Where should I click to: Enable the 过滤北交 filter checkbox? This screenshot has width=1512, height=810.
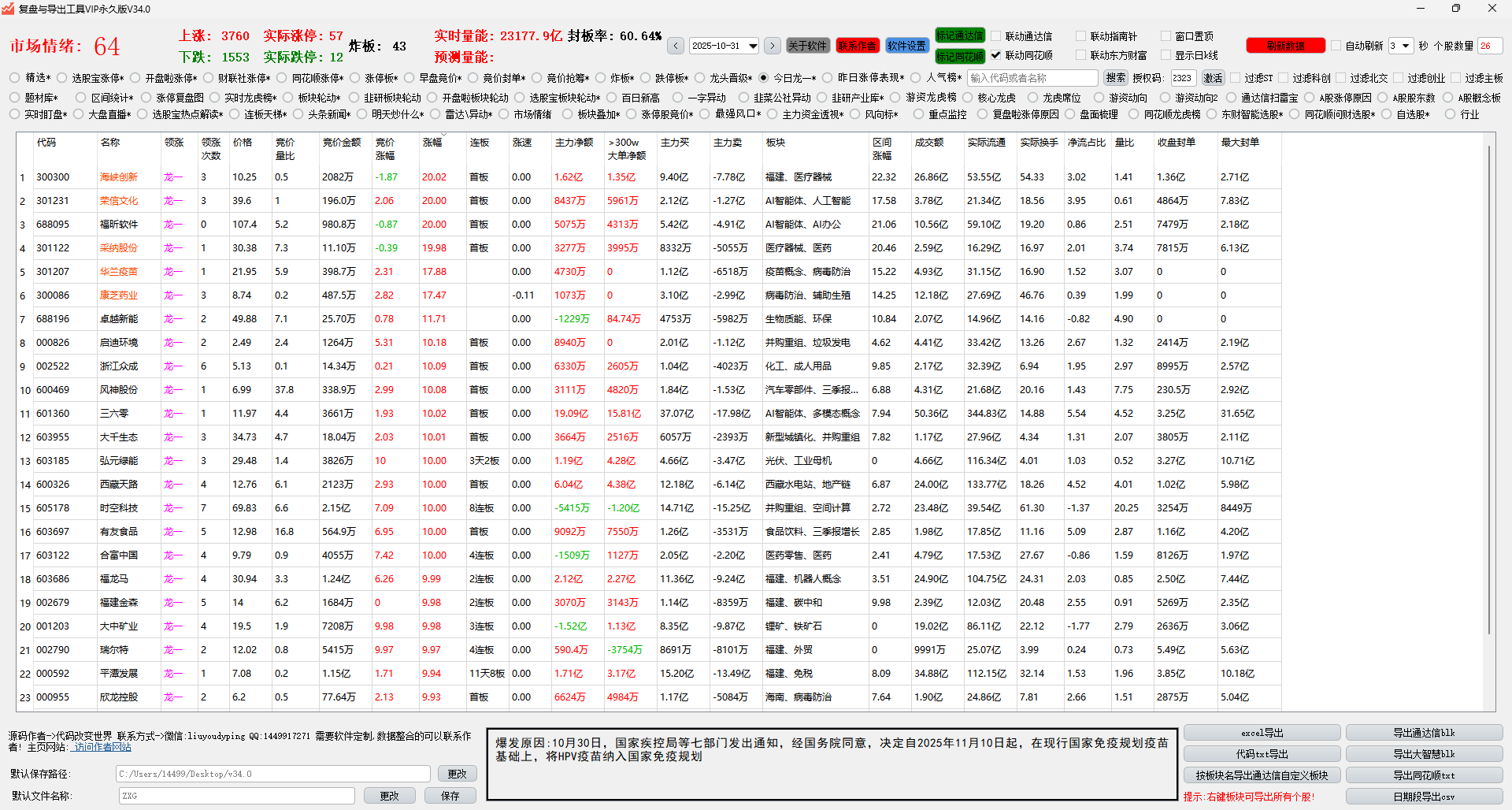click(x=1340, y=78)
